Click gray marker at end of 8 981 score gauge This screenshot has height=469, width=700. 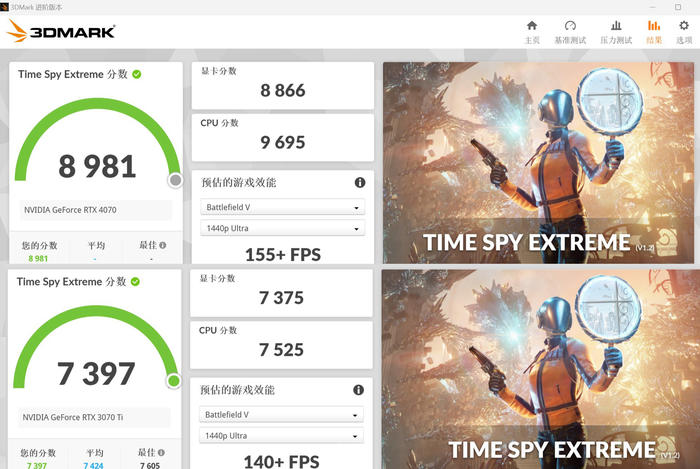pos(175,180)
